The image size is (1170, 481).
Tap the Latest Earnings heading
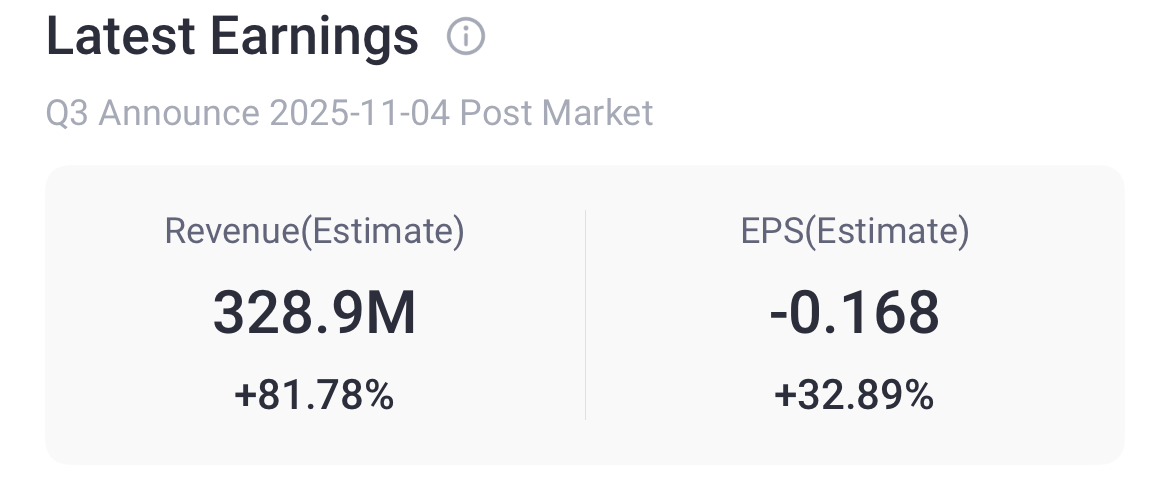pyautogui.click(x=232, y=38)
